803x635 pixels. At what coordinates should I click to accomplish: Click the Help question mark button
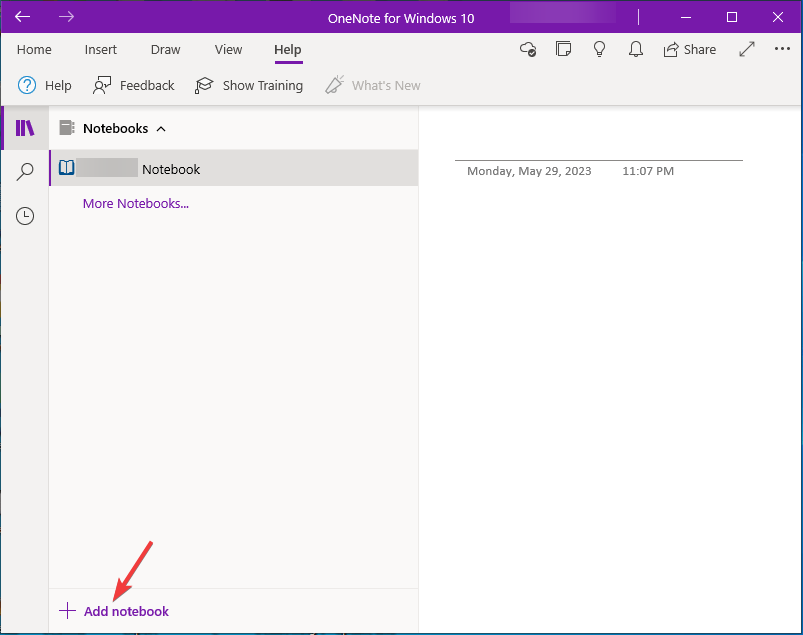tap(45, 85)
